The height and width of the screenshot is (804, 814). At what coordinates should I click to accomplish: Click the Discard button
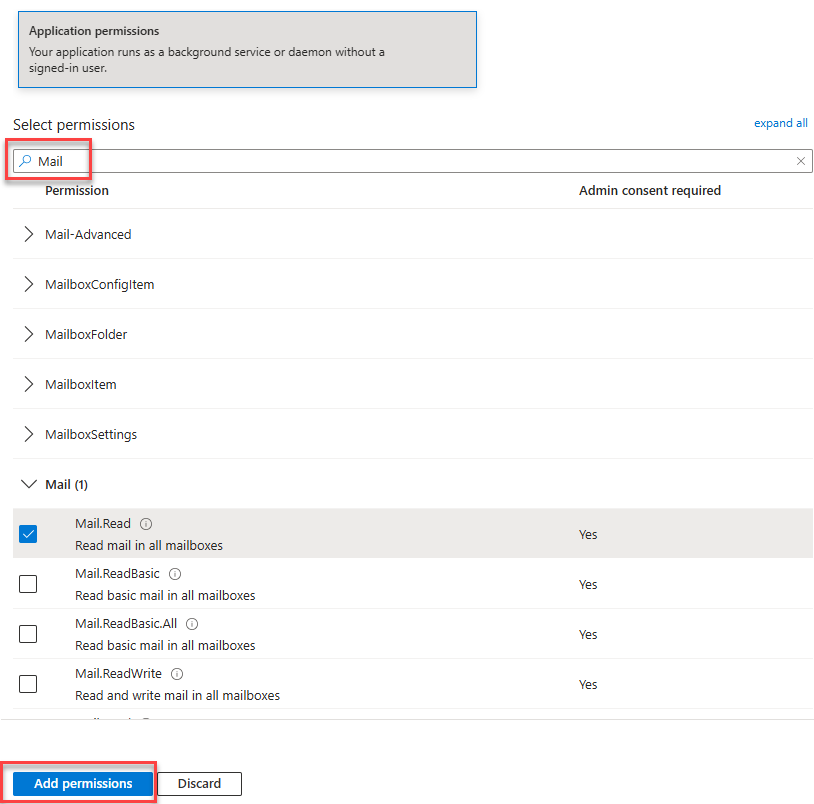[199, 783]
